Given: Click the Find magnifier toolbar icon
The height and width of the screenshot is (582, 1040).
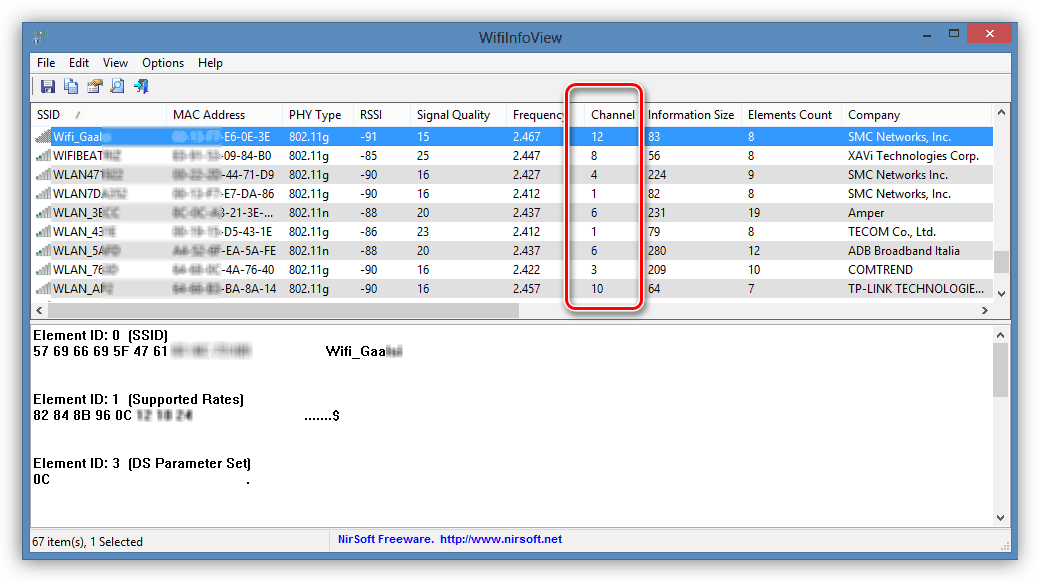Looking at the screenshot, I should click(118, 87).
